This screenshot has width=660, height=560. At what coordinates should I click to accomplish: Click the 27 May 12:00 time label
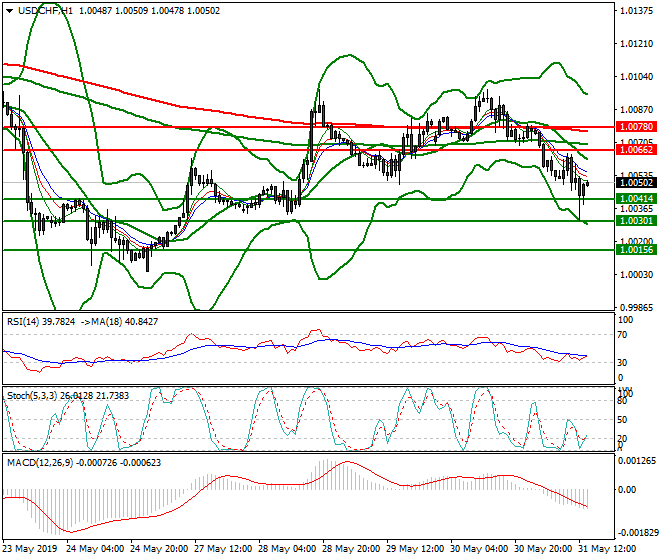pos(223,549)
